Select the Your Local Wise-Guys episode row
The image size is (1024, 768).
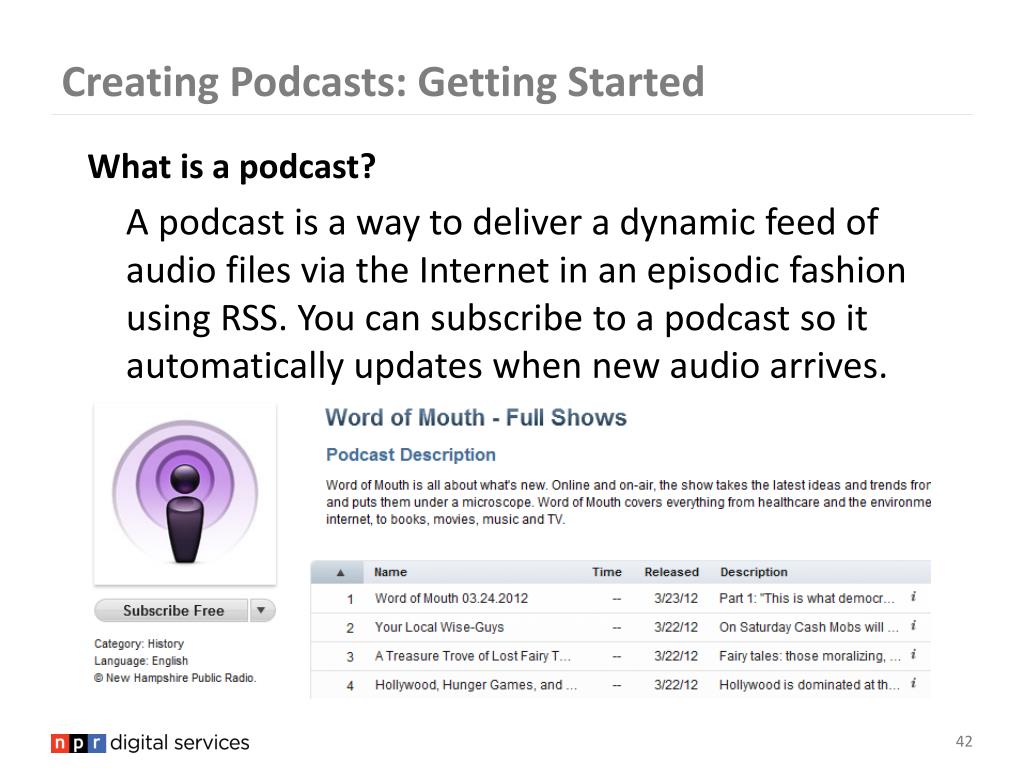tap(439, 628)
